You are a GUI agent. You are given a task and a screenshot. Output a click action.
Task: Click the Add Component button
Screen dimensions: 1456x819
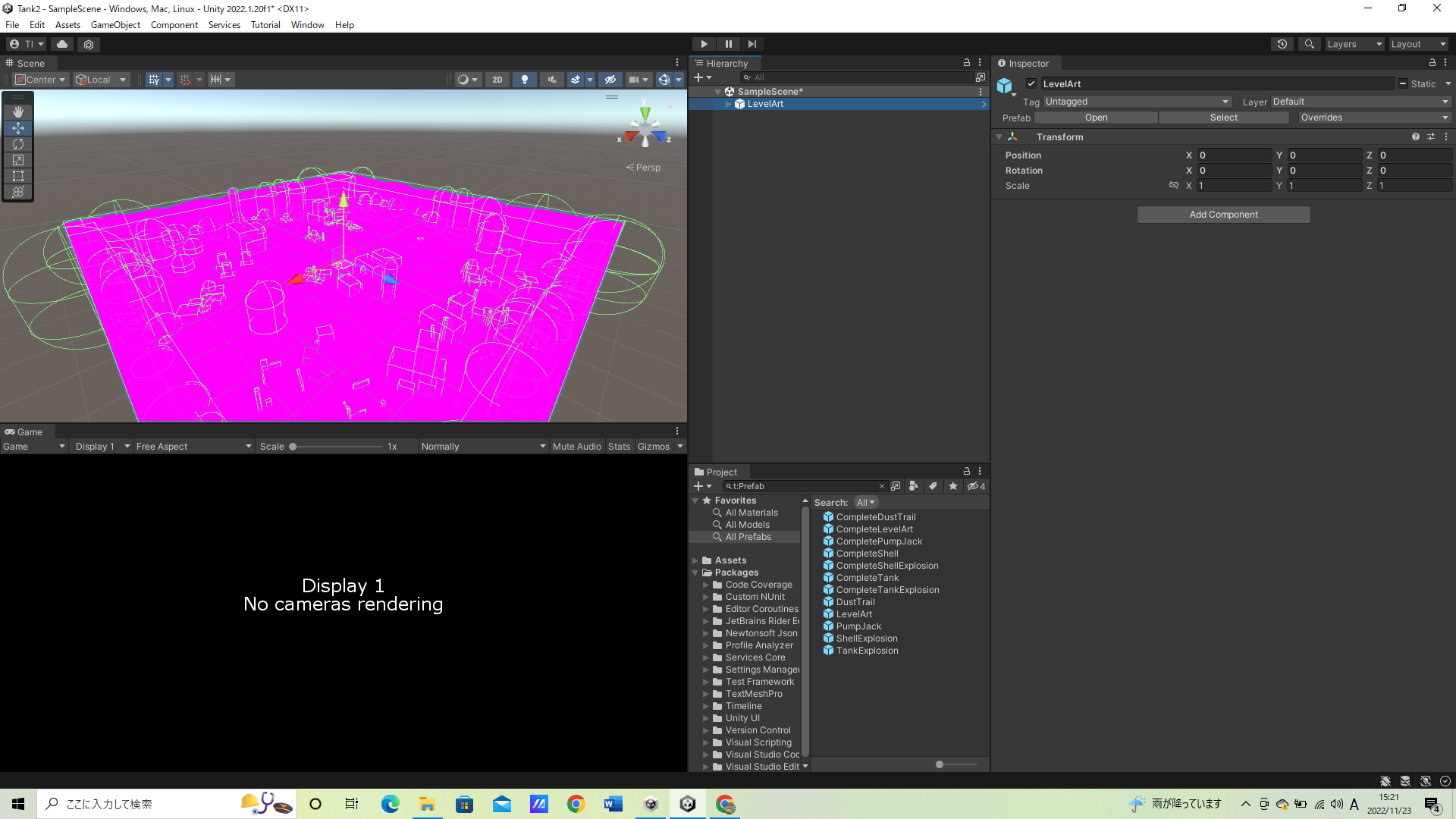1223,214
